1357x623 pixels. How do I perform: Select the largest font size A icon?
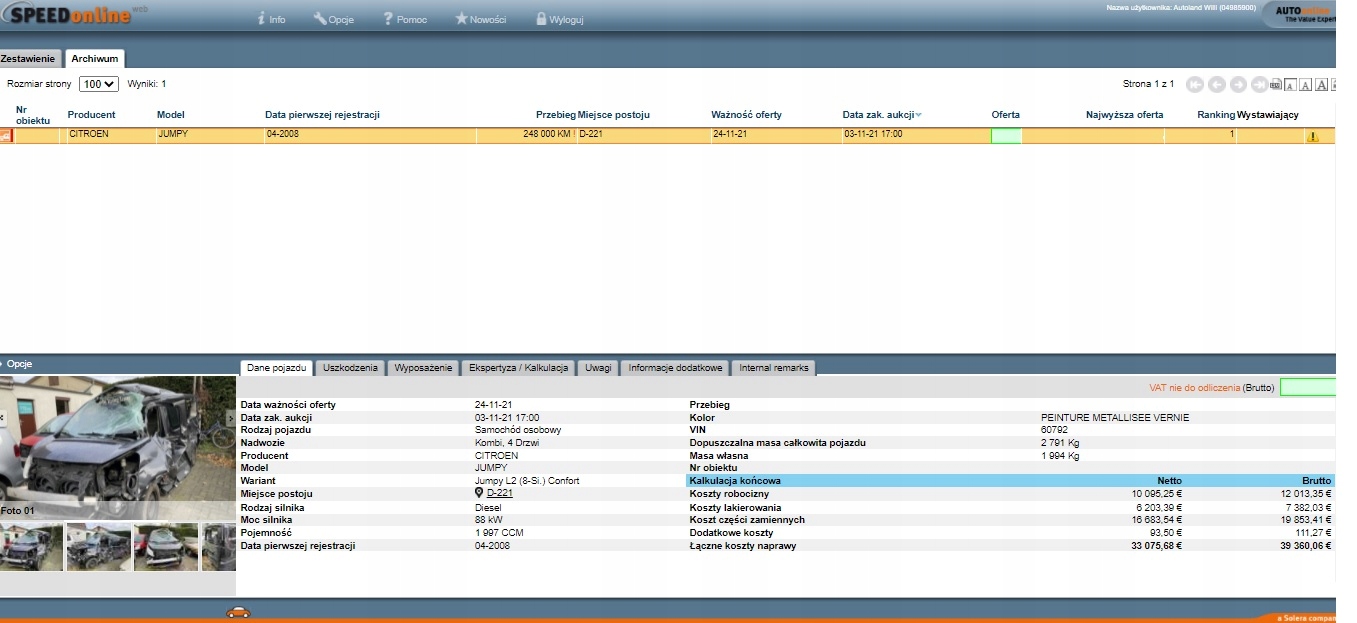(x=1322, y=85)
